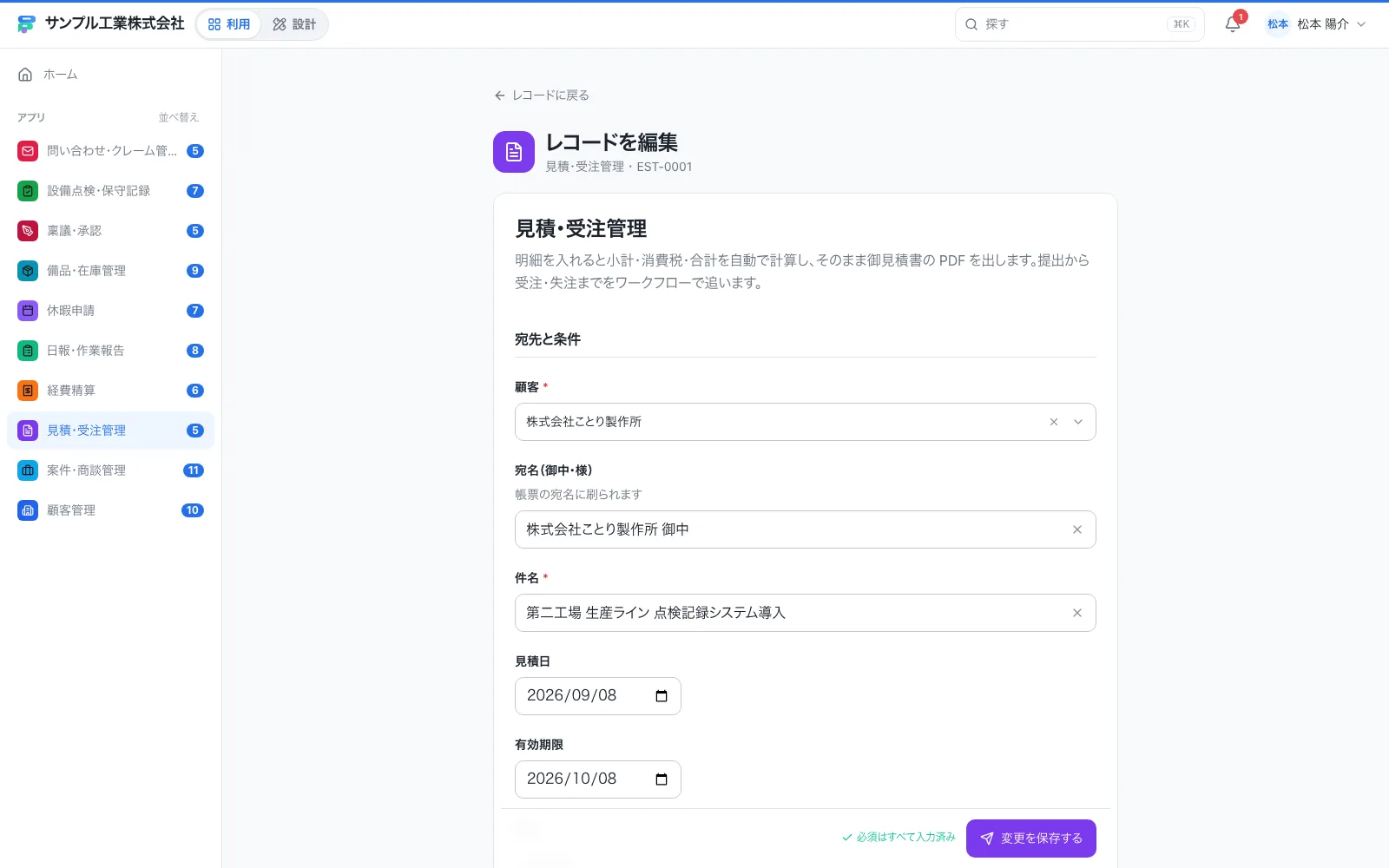This screenshot has height=868, width=1389.
Task: Open the 備品・在庫管理 app icon
Action: pyautogui.click(x=28, y=271)
